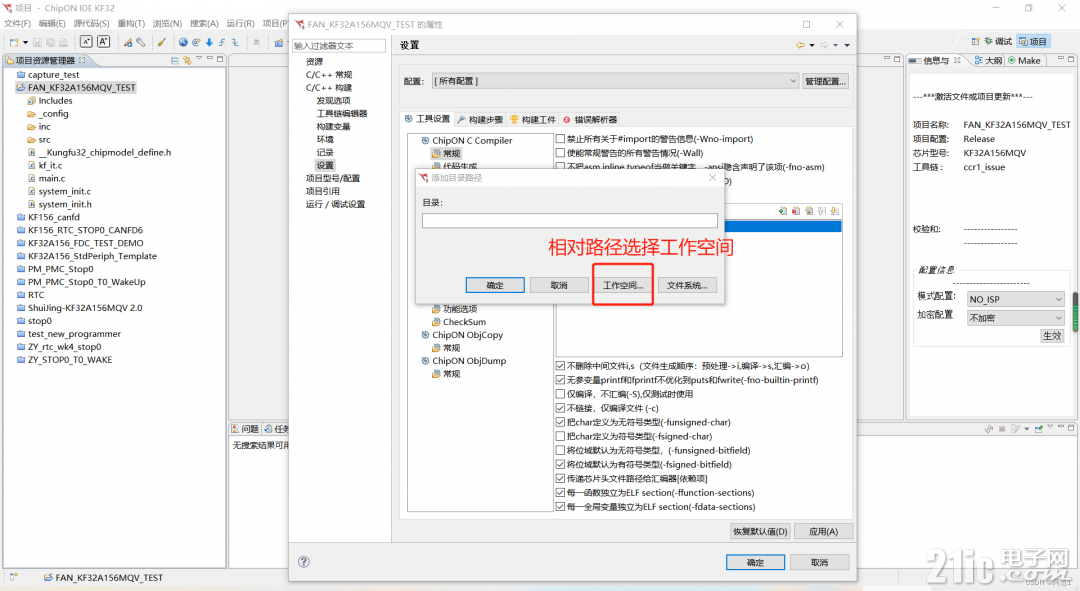1080x591 pixels.
Task: Switch to the 构建步骤 tab
Action: coord(480,119)
